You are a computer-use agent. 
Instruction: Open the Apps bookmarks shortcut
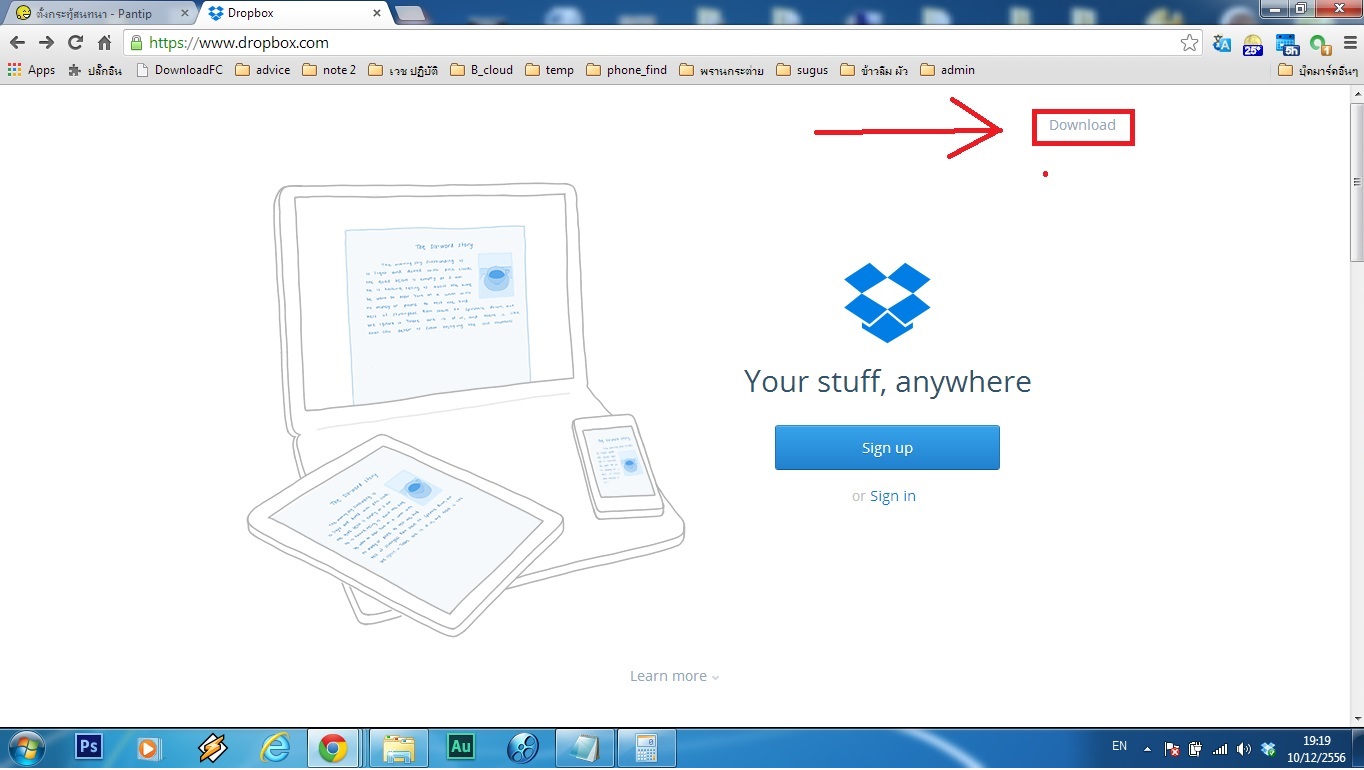point(31,70)
